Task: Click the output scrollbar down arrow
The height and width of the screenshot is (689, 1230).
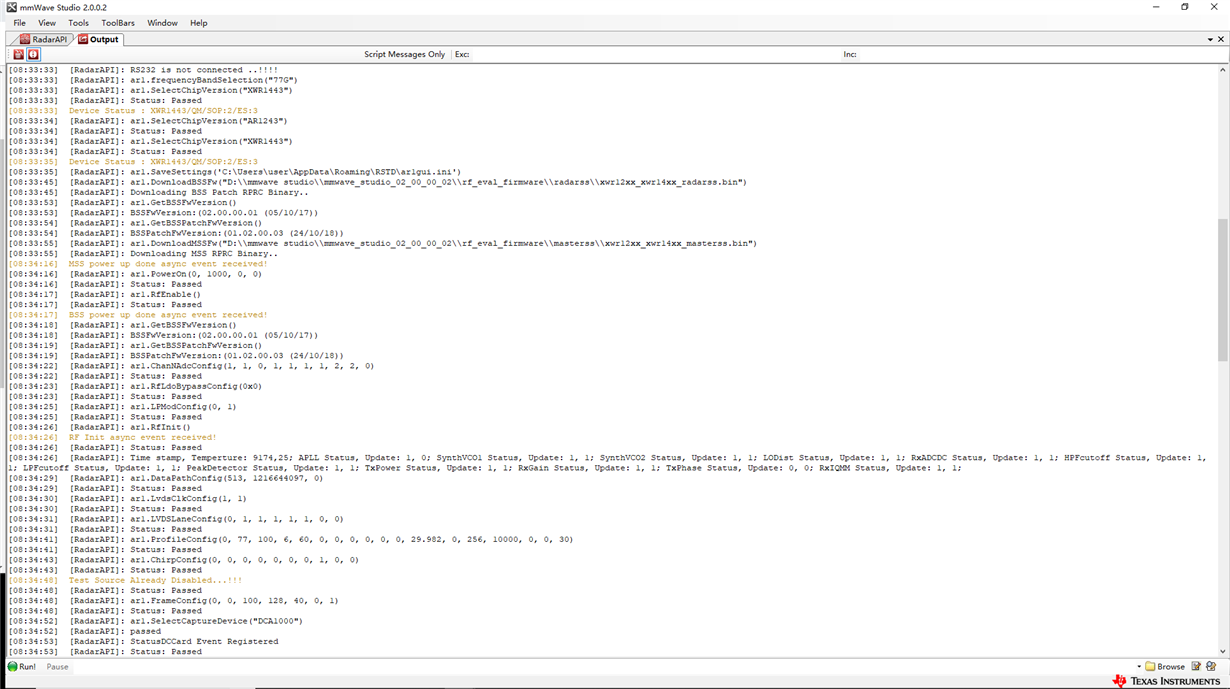Action: (x=1222, y=651)
